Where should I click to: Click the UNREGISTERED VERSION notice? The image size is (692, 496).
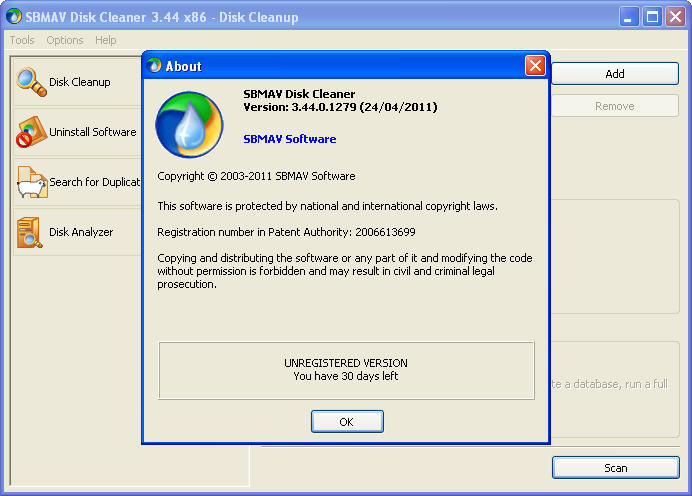click(x=346, y=363)
